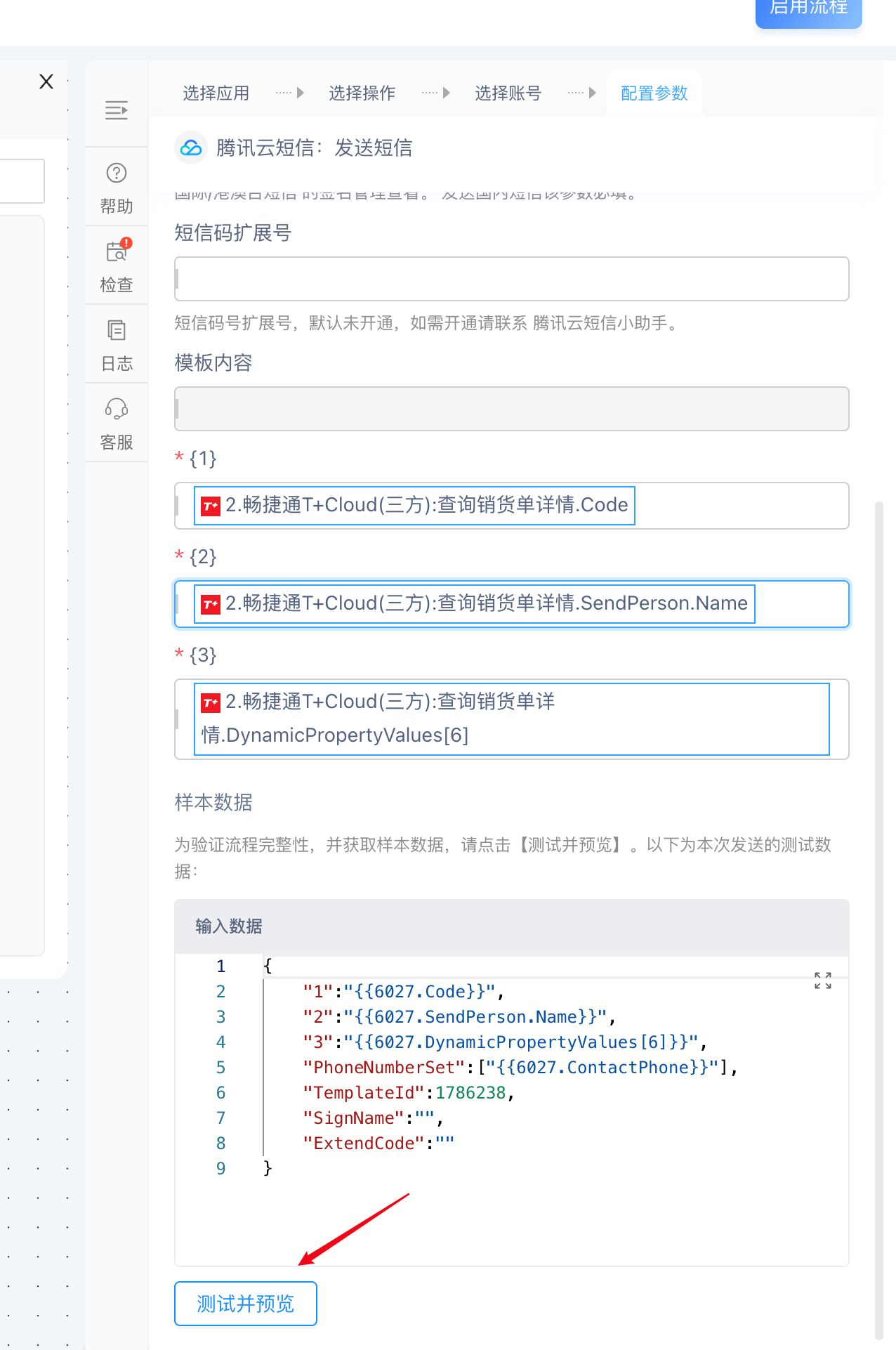Switch to 选择账号 step tab
Image resolution: width=896 pixels, height=1350 pixels.
pos(508,93)
